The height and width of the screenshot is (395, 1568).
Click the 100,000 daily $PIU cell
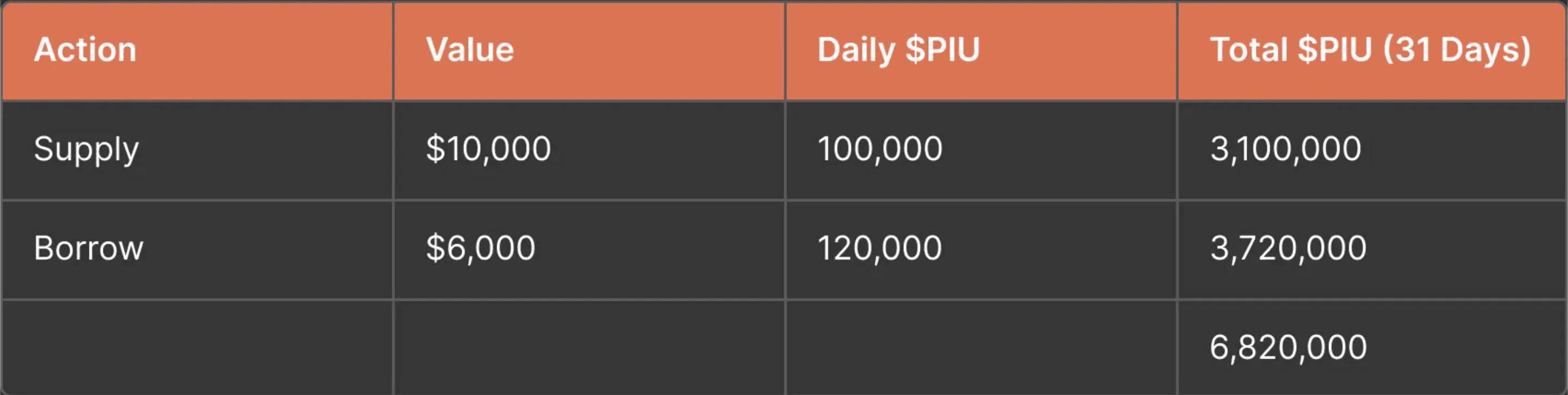981,150
